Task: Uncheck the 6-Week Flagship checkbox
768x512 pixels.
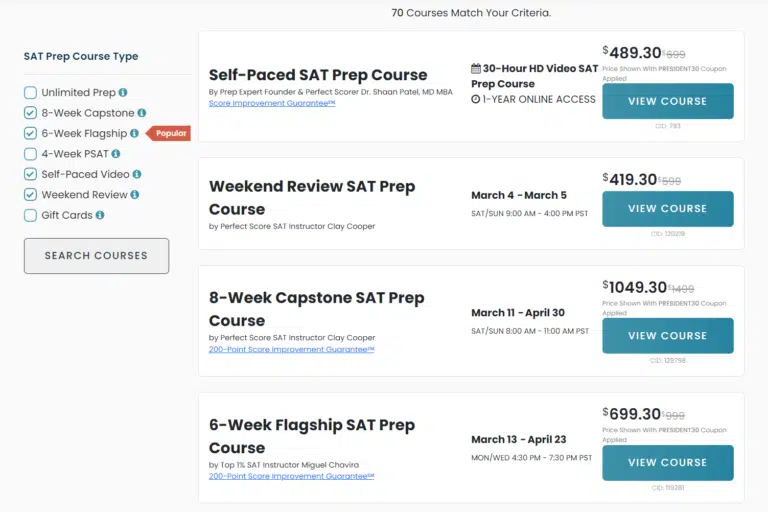Action: point(31,134)
